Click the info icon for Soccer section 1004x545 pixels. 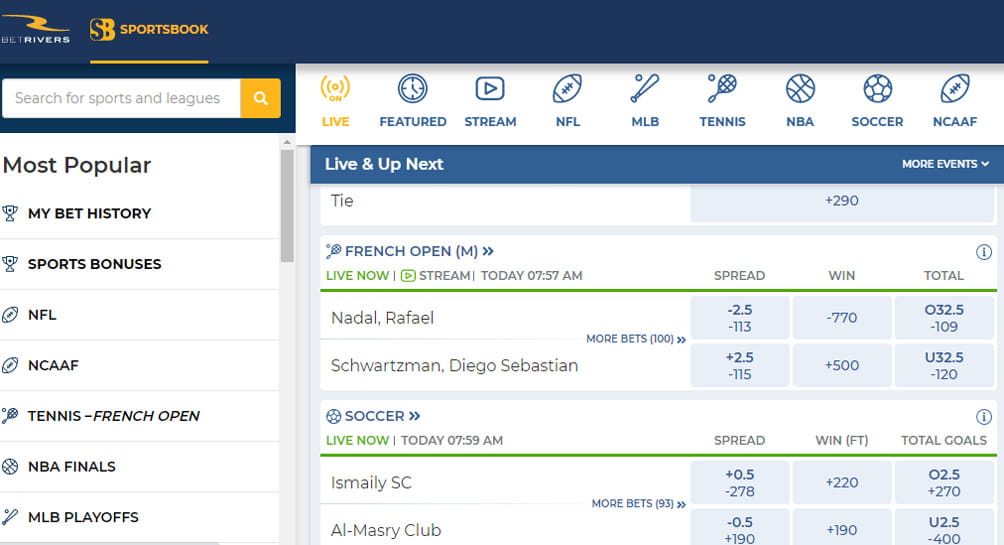[x=984, y=417]
